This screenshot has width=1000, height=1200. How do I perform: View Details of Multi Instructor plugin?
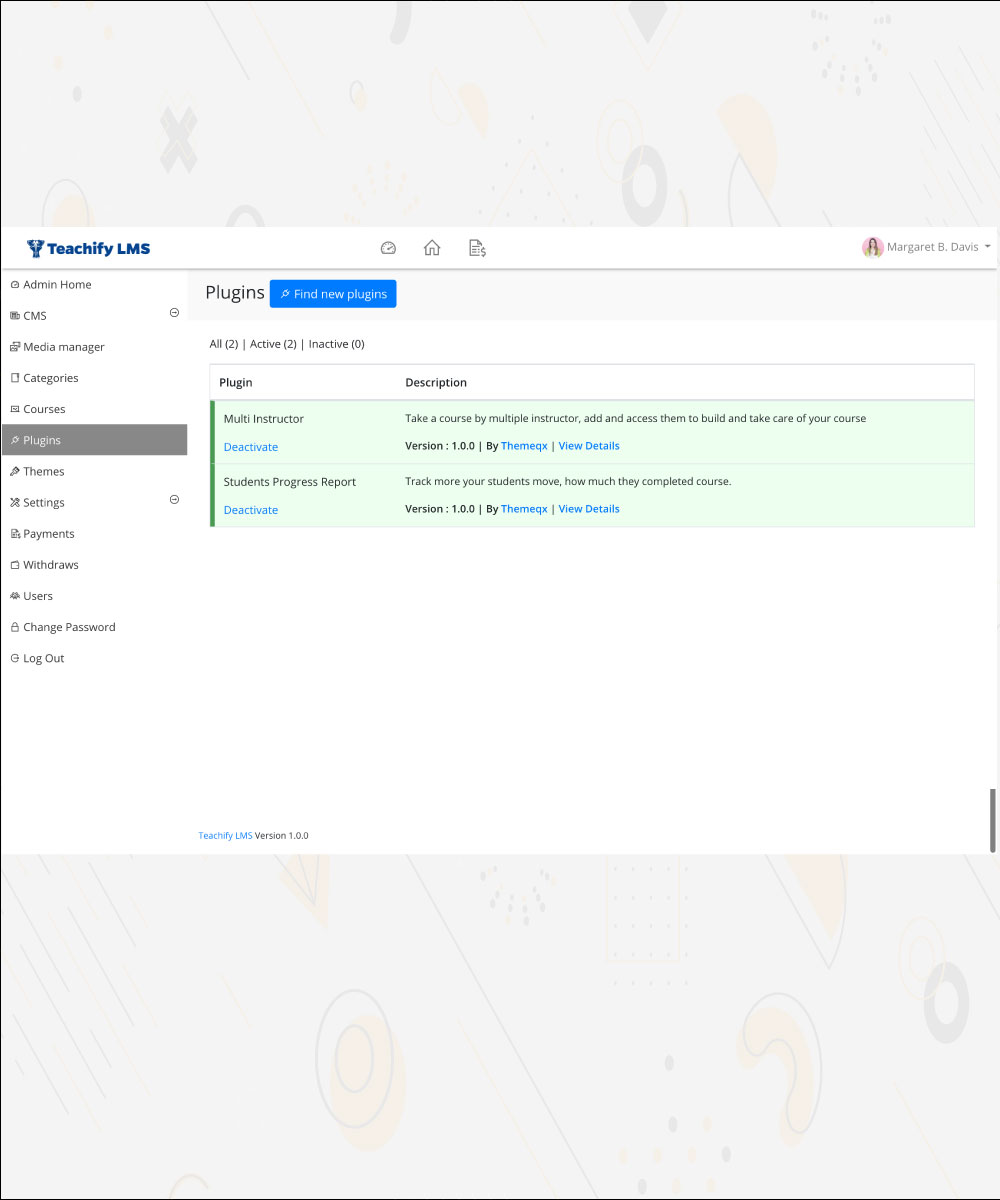point(589,446)
